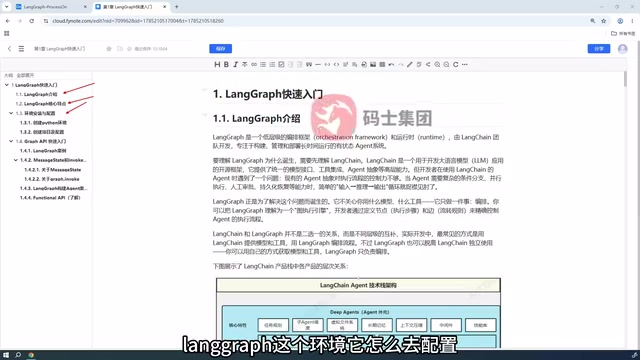Insert a horizontal rule line
This screenshot has width=640, height=360.
(318, 64)
